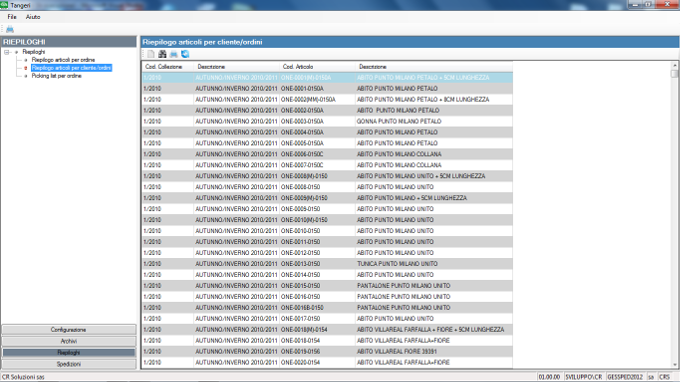680x382 pixels.
Task: Click the Configurazione navigation button
Action: [x=69, y=330]
